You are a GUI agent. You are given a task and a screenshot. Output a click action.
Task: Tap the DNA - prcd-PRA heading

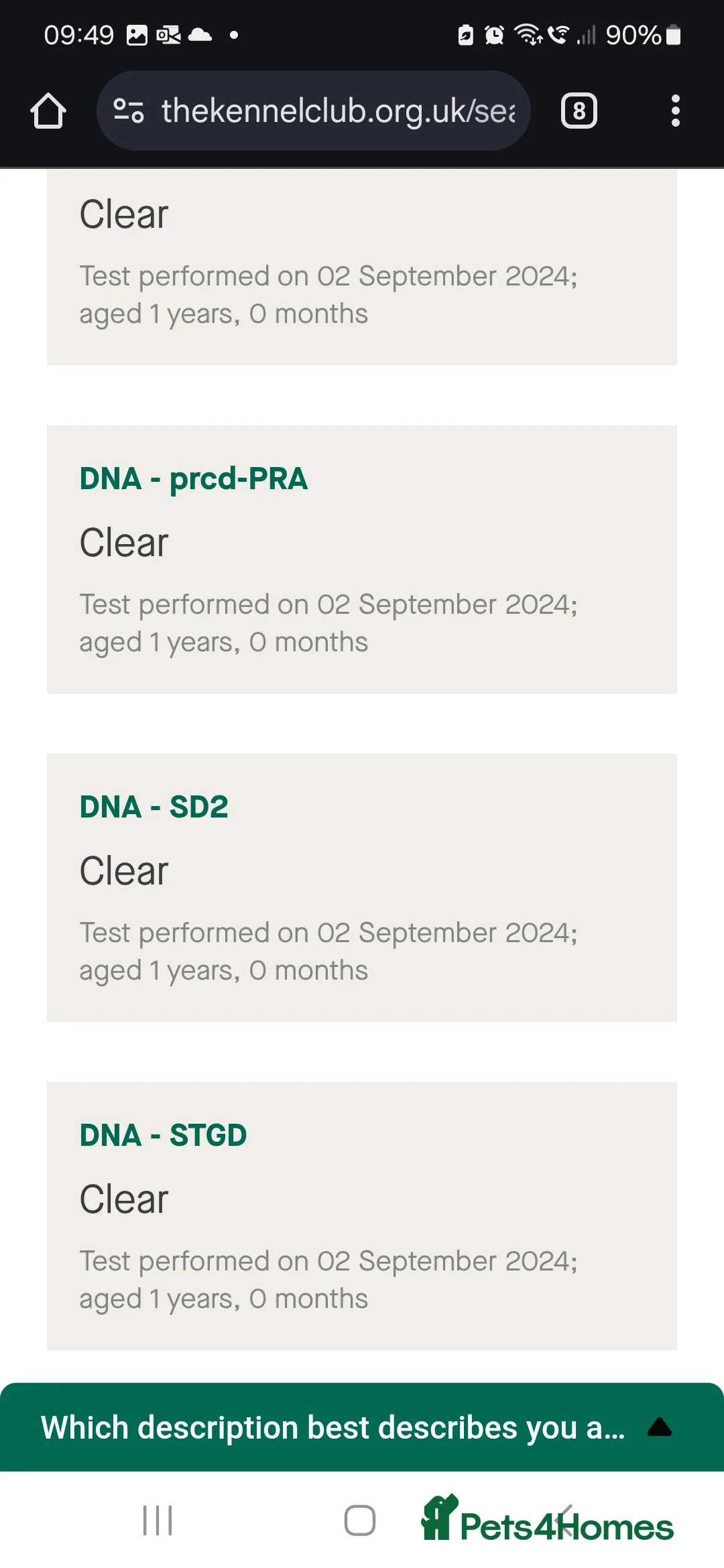pos(193,478)
